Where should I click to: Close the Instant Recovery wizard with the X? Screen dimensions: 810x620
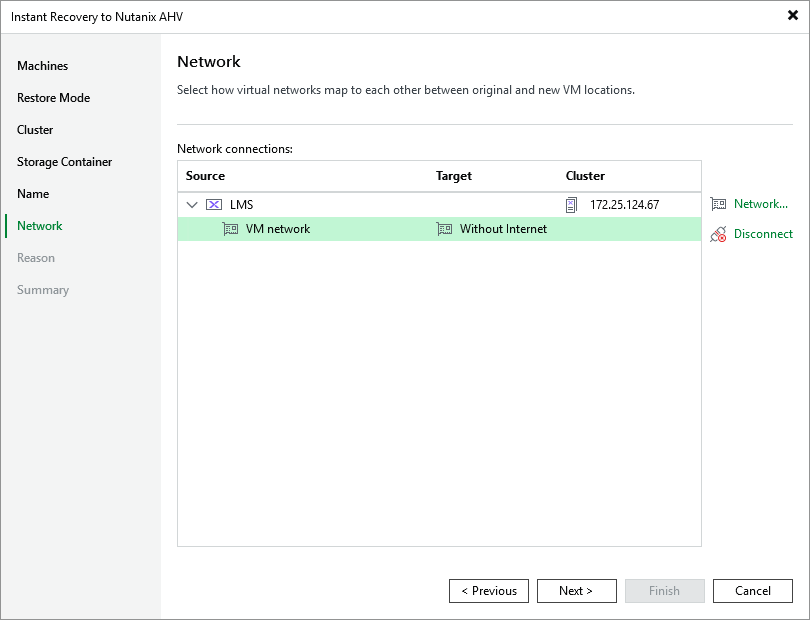click(x=791, y=15)
